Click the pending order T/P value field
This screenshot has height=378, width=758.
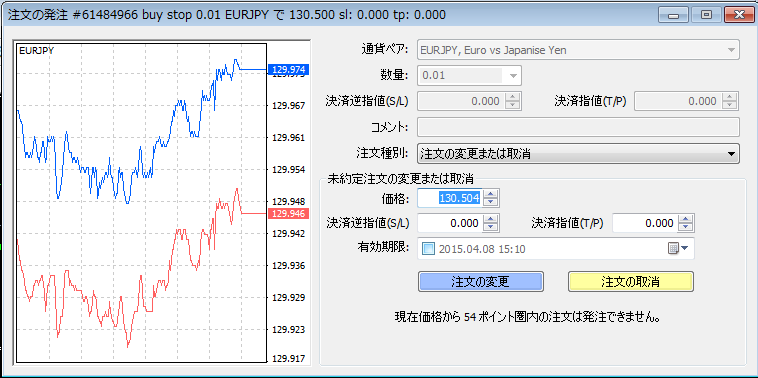pyautogui.click(x=645, y=223)
